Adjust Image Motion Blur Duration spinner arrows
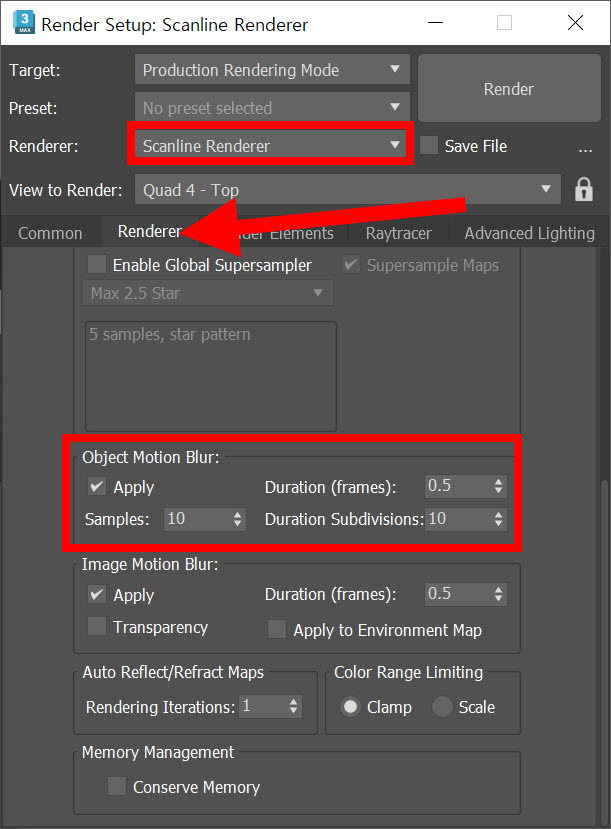The height and width of the screenshot is (829, 611). pyautogui.click(x=498, y=594)
